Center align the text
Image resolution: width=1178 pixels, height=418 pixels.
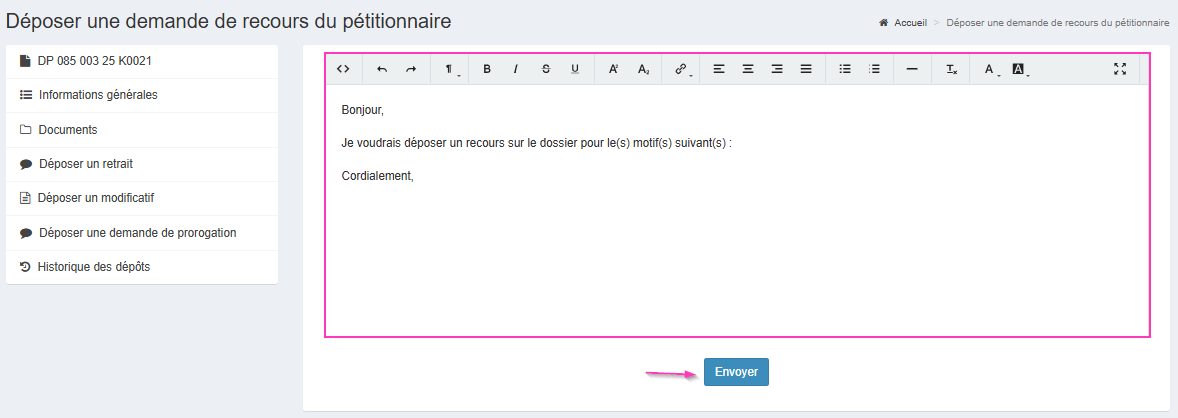pyautogui.click(x=748, y=69)
